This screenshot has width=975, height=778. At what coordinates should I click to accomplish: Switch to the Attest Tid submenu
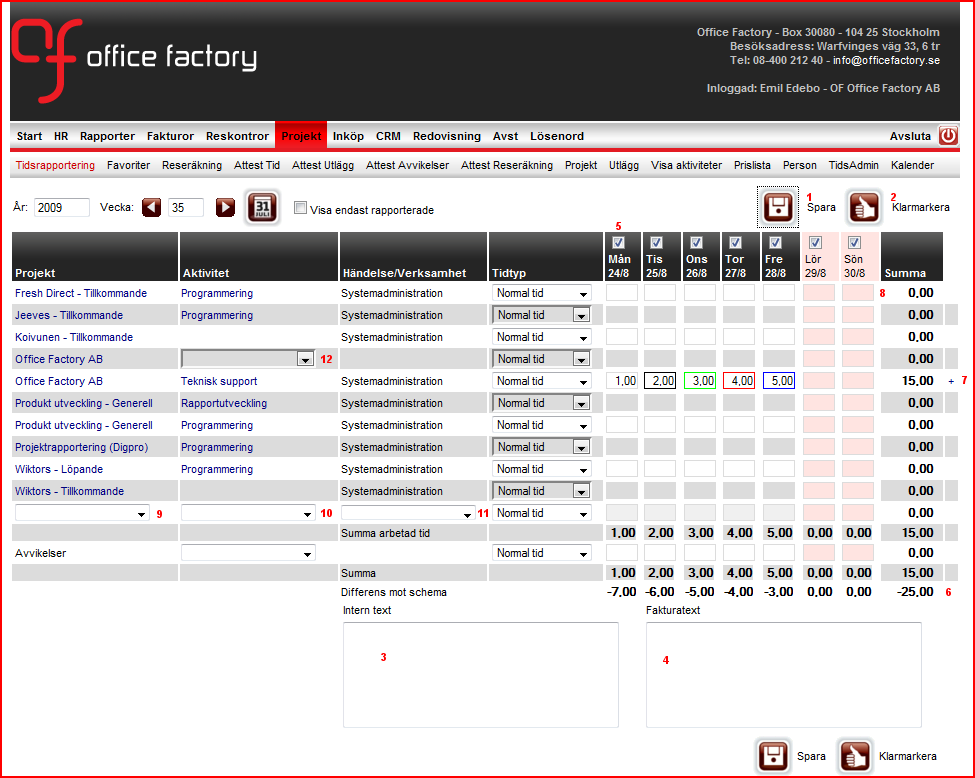(257, 165)
